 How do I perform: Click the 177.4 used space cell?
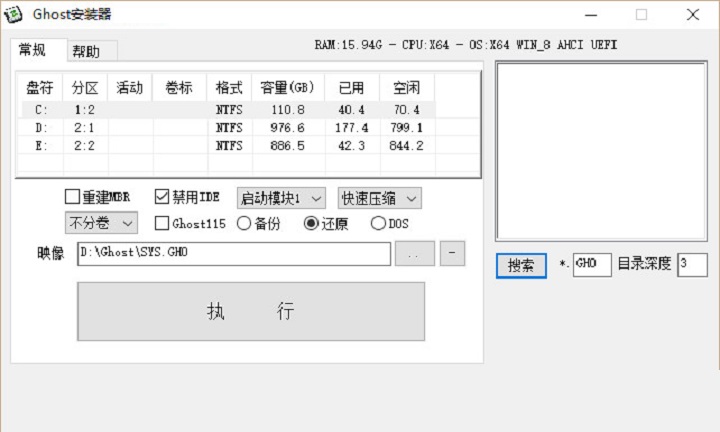pyautogui.click(x=352, y=128)
